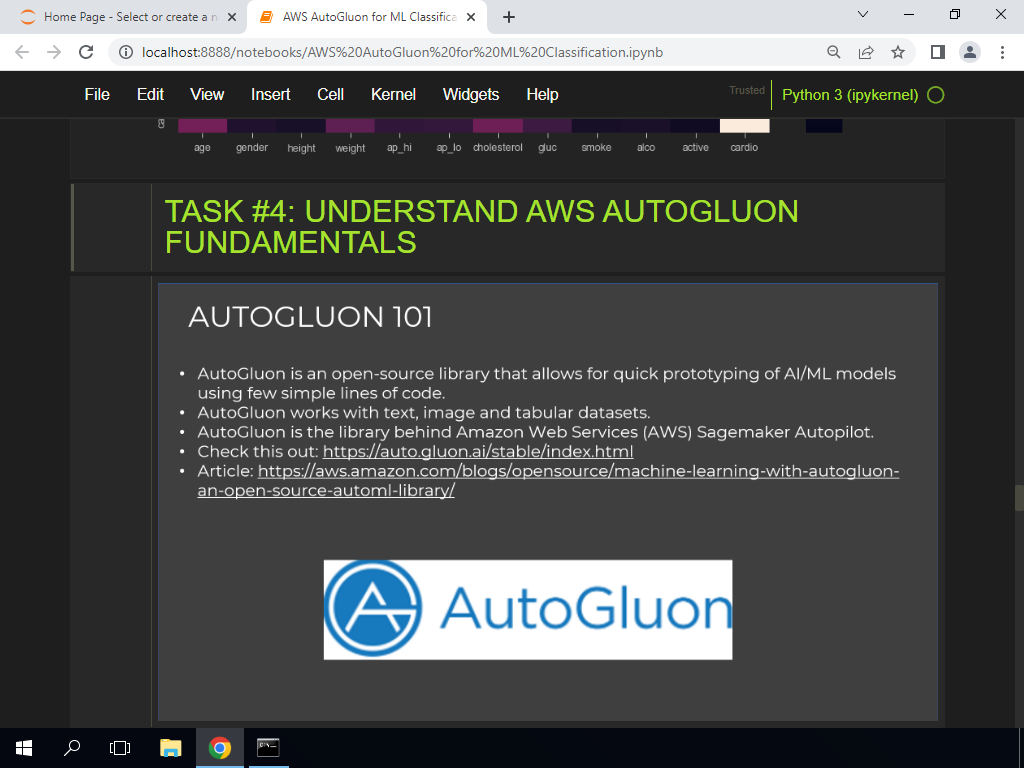This screenshot has height=768, width=1024.
Task: Share this page icon
Action: pyautogui.click(x=866, y=52)
